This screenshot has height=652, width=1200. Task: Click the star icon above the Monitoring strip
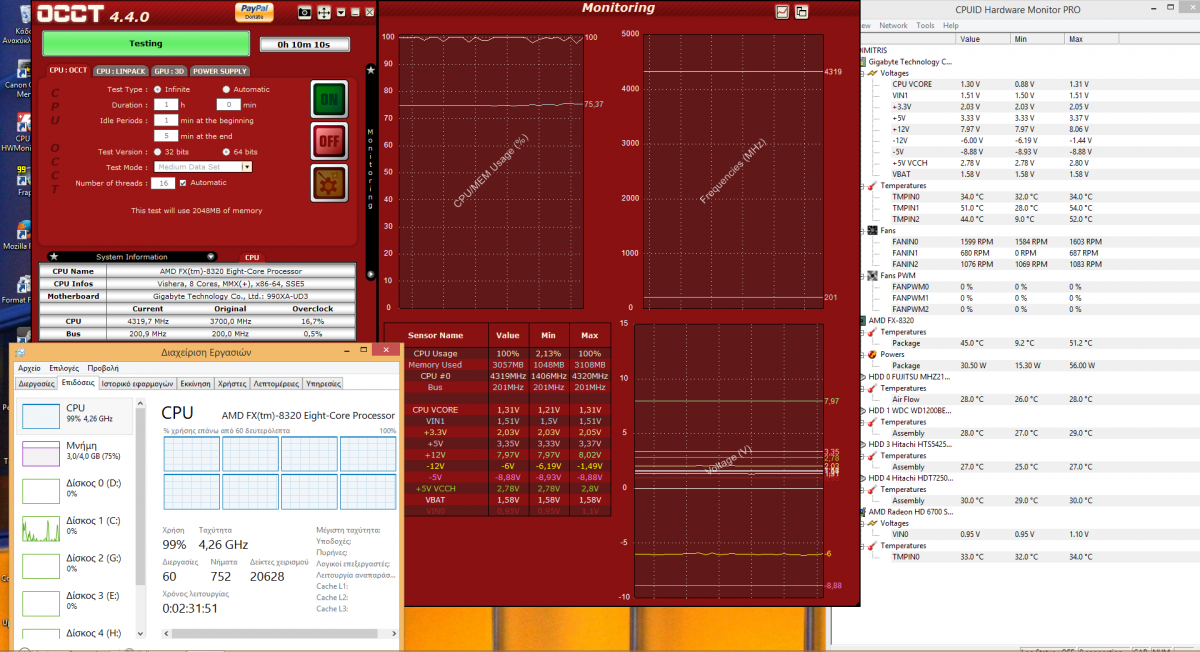pos(371,69)
